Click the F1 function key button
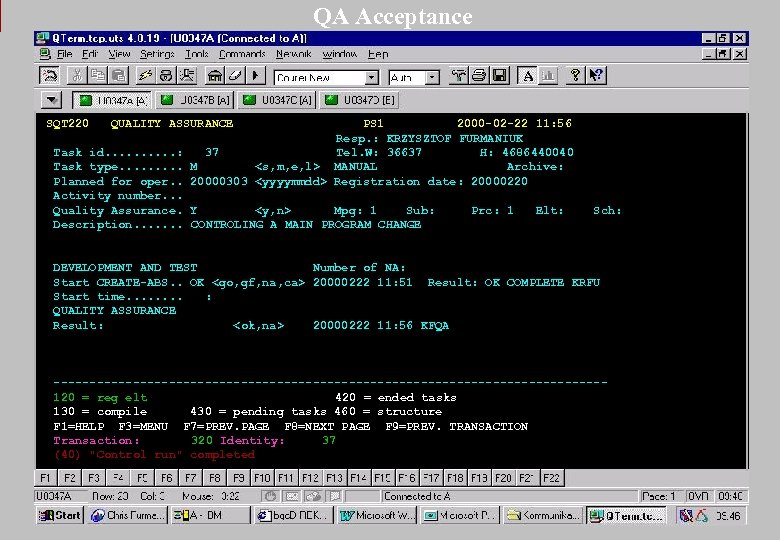The image size is (780, 540). pos(45,478)
